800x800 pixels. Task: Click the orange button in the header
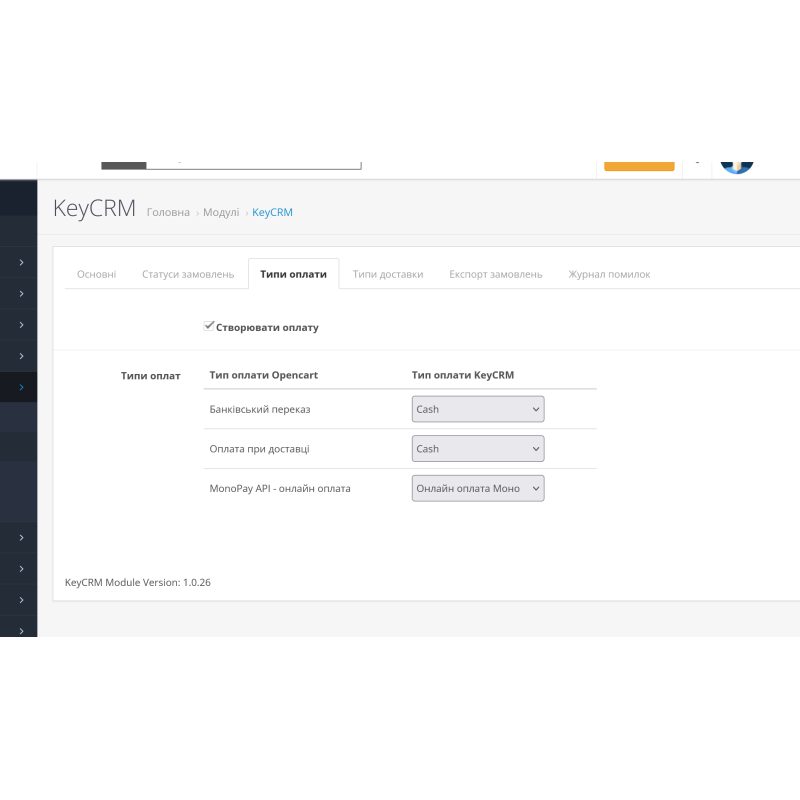coord(639,163)
